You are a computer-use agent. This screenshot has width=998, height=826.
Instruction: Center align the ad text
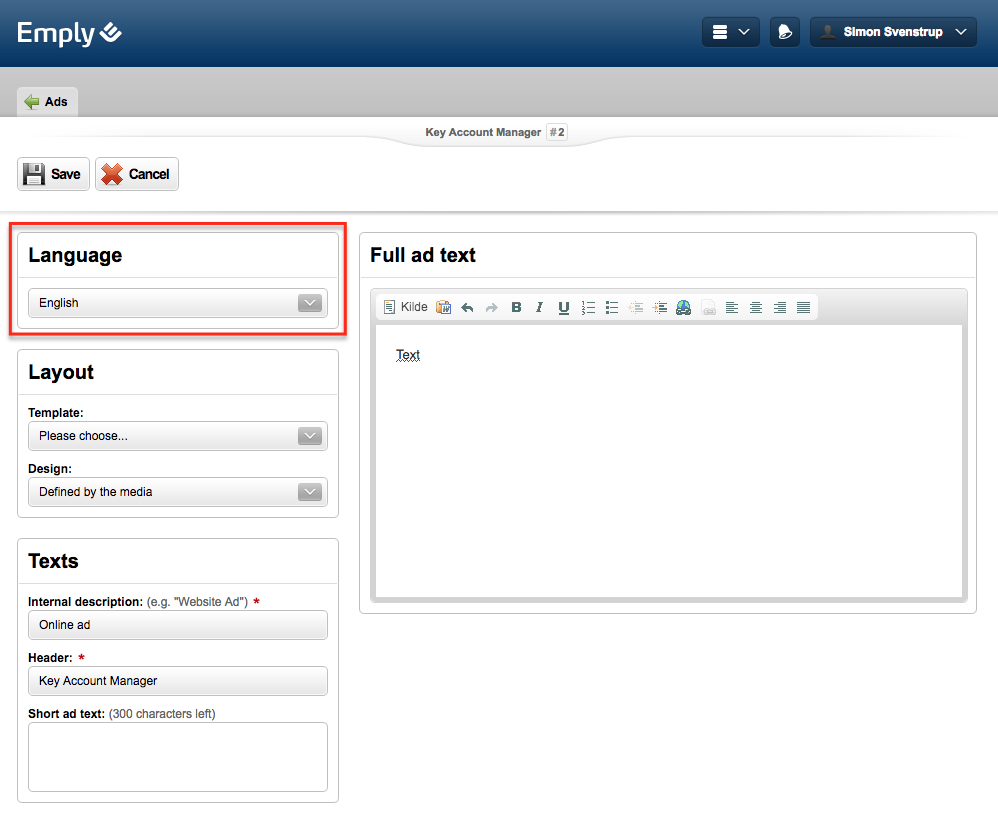click(x=756, y=307)
